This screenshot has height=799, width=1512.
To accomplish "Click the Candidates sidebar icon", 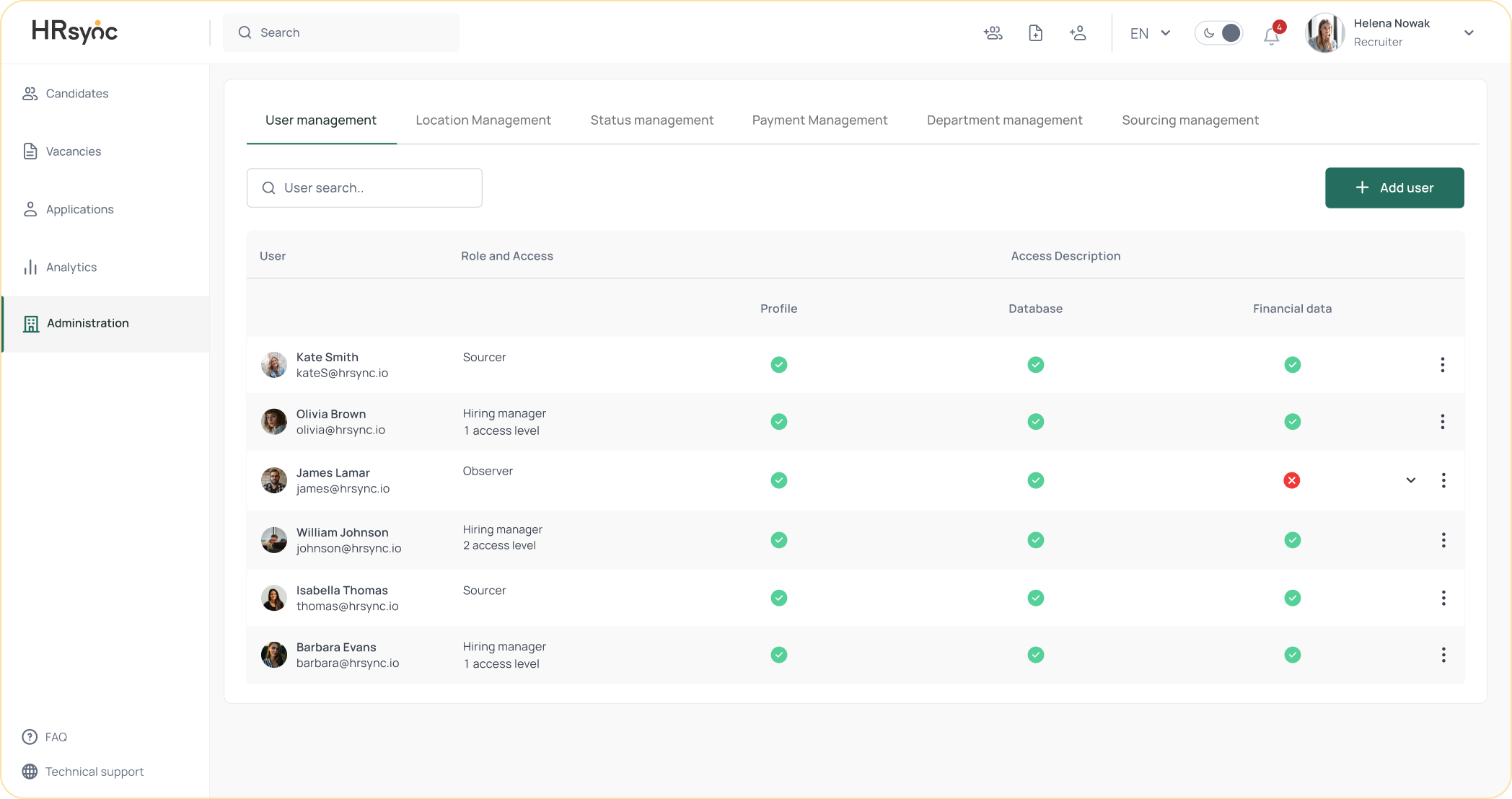I will (30, 93).
